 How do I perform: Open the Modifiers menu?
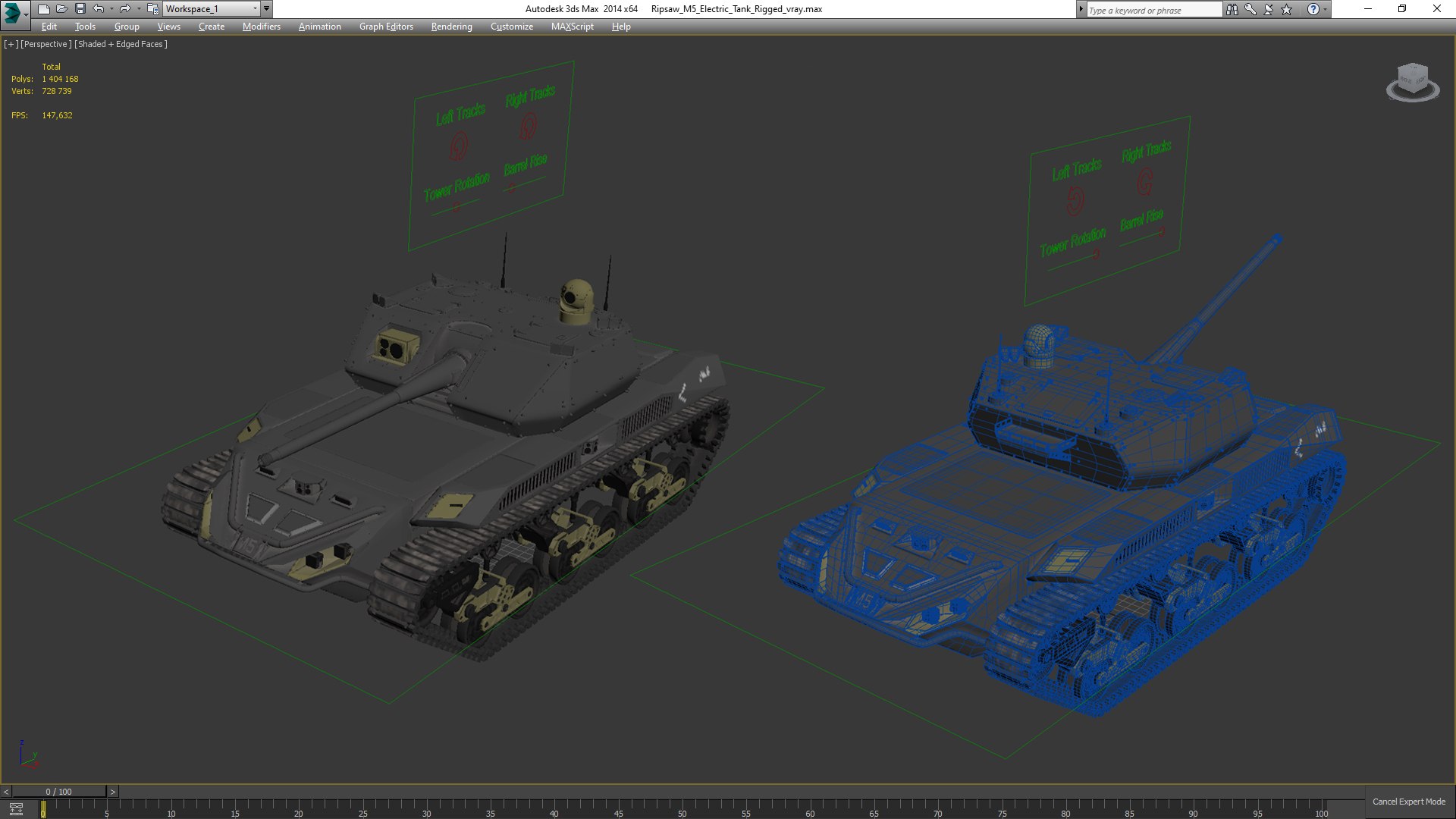(261, 27)
